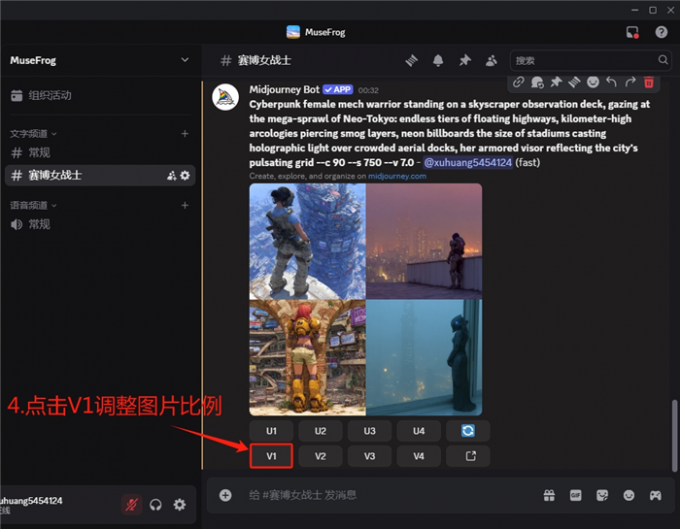The image size is (680, 529).
Task: Open top-right foggy city generated image
Action: pyautogui.click(x=424, y=241)
